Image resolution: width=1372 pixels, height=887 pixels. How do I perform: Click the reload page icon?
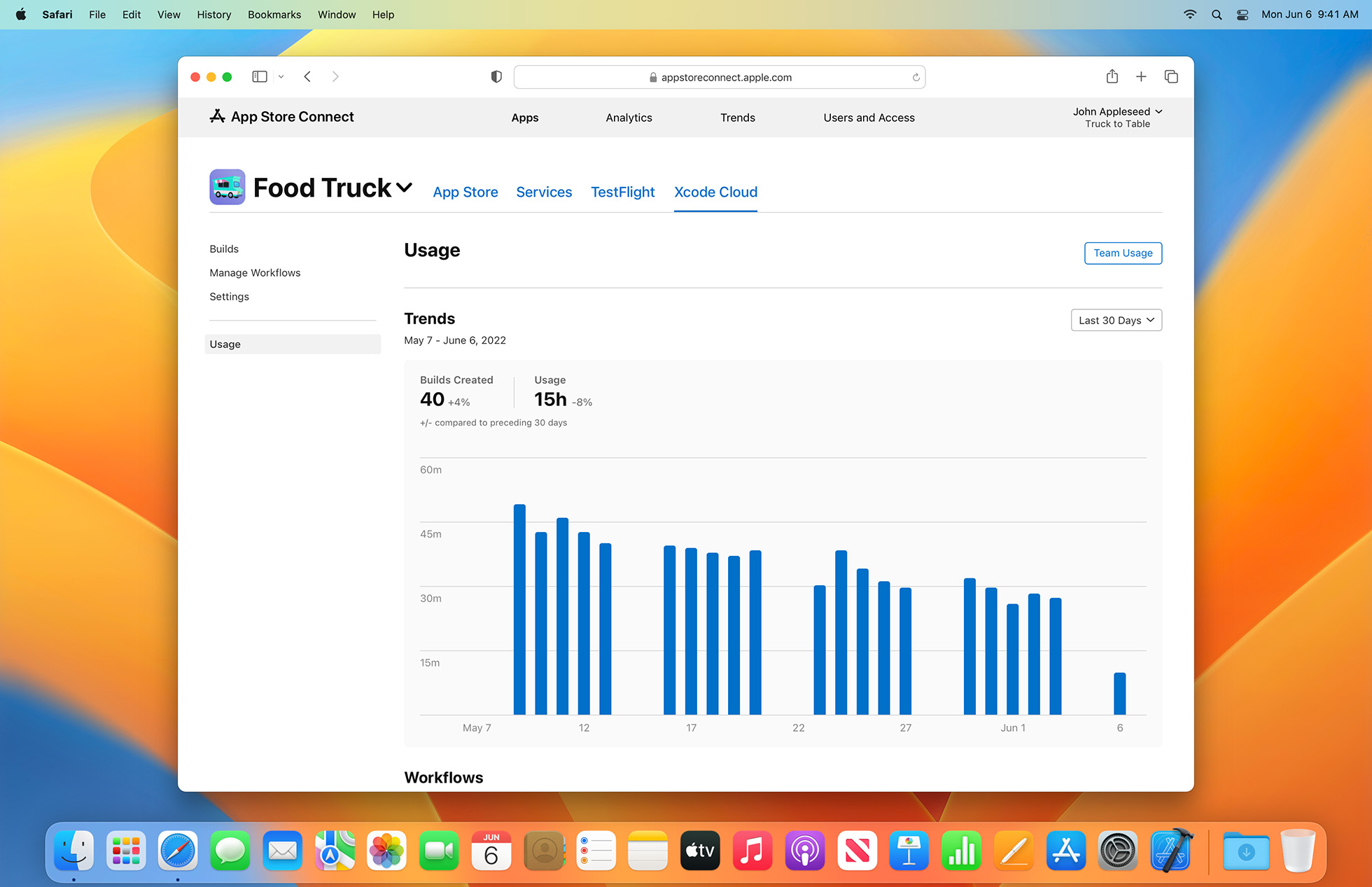(x=916, y=78)
